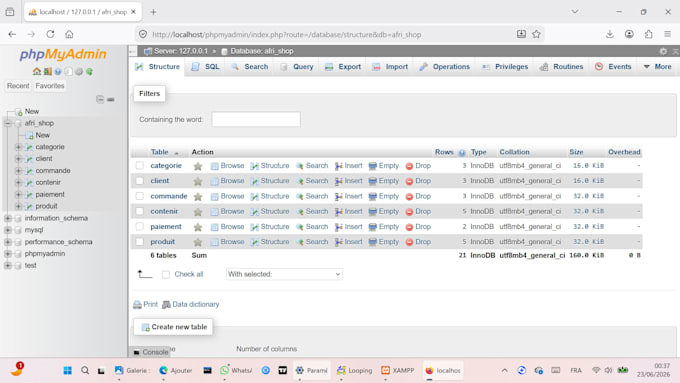Expand the categorie tree node
This screenshot has height=383, width=680.
click(x=18, y=147)
